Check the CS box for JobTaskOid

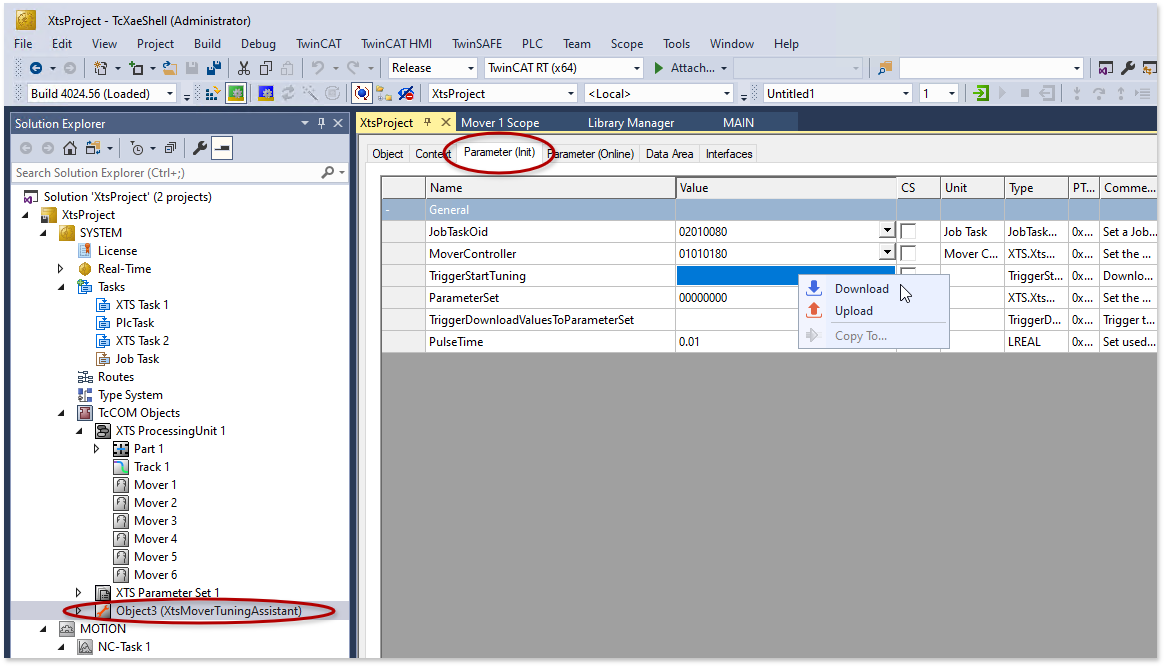pyautogui.click(x=908, y=232)
